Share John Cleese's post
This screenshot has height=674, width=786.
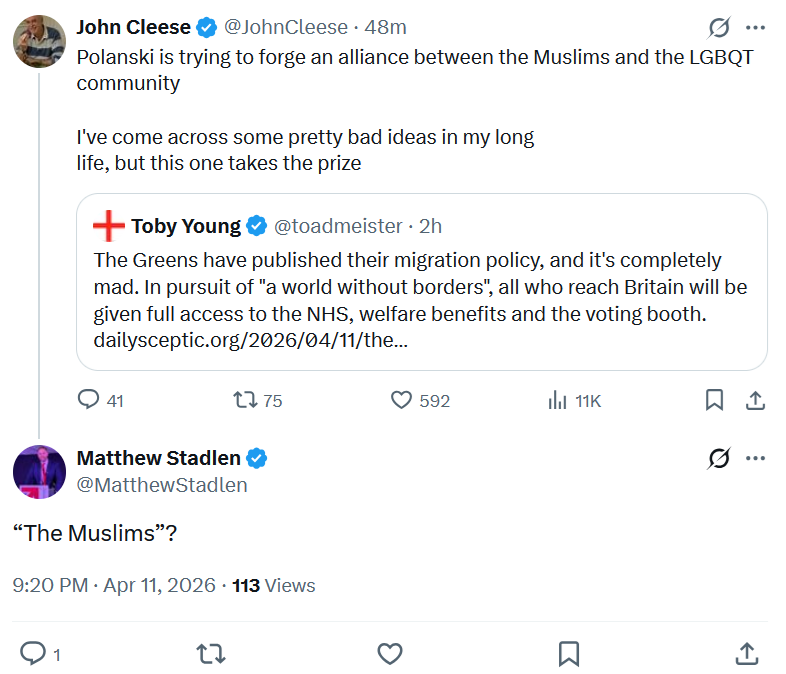point(756,400)
